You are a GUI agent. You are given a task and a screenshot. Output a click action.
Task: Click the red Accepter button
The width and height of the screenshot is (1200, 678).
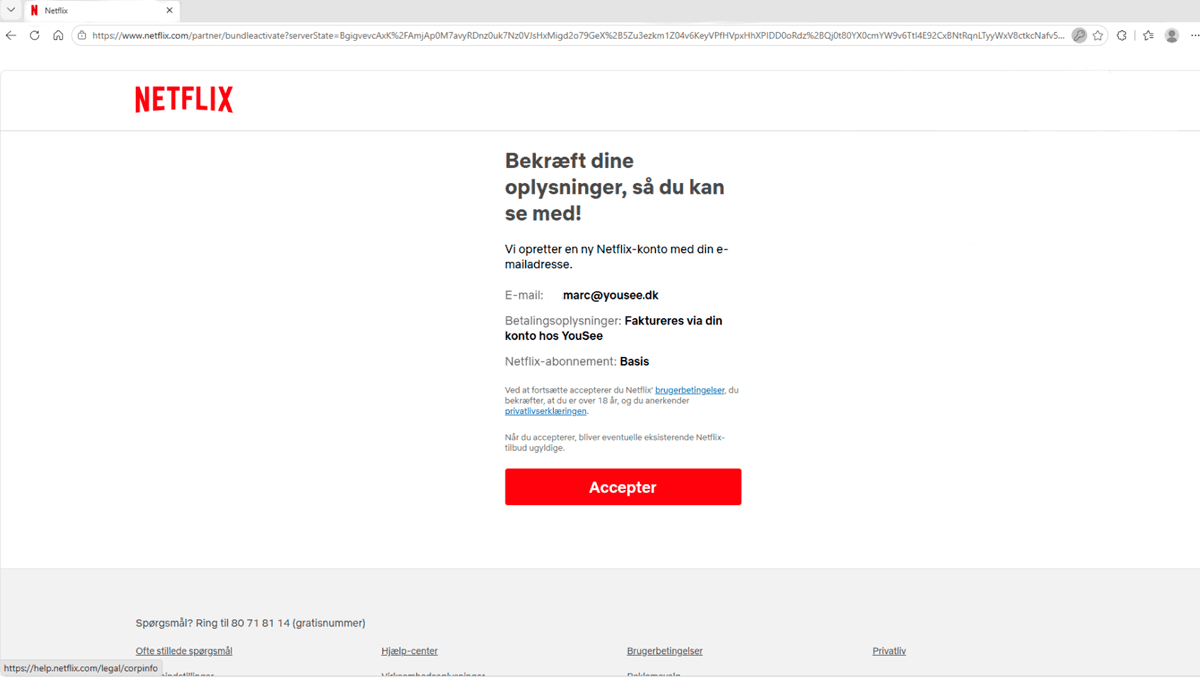(x=623, y=487)
